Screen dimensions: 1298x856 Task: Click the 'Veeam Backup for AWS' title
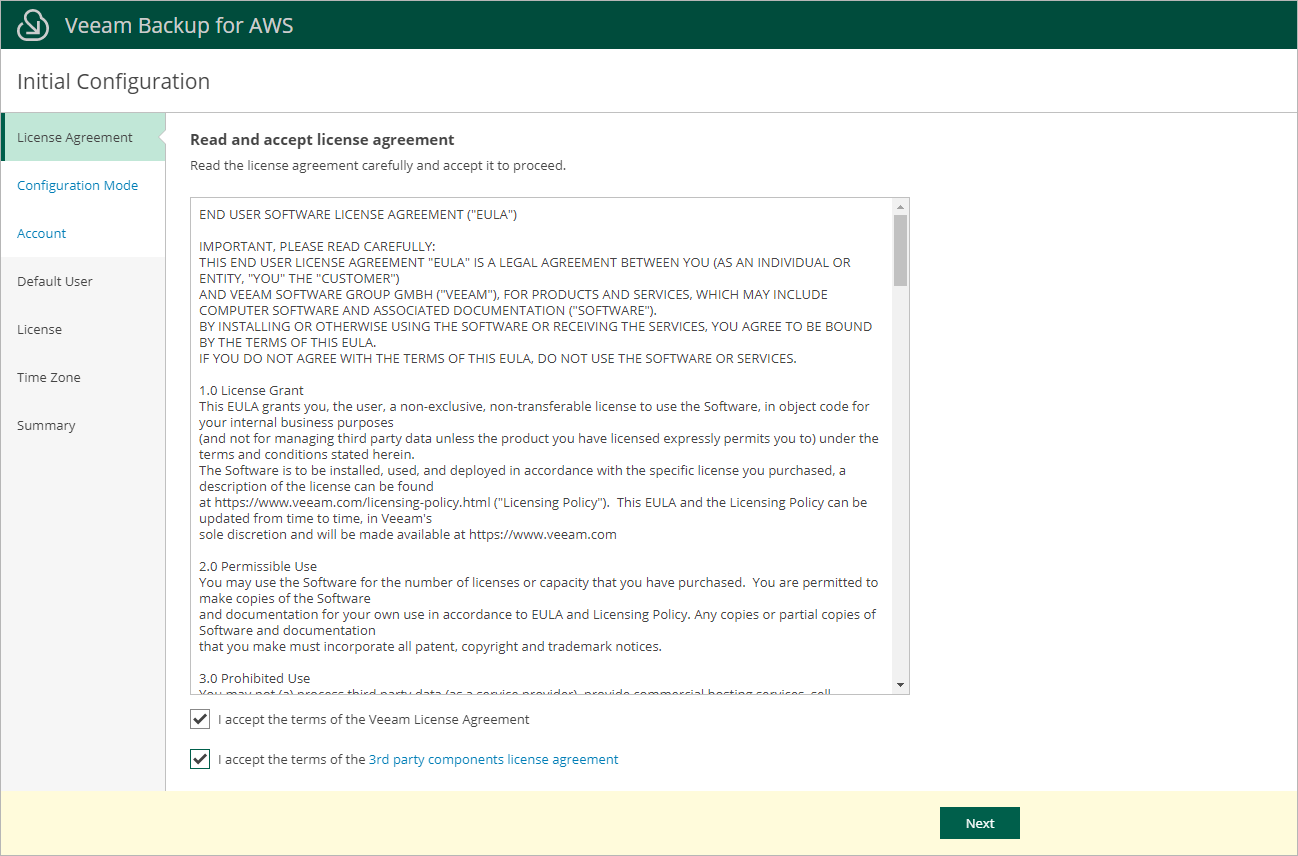point(179,25)
